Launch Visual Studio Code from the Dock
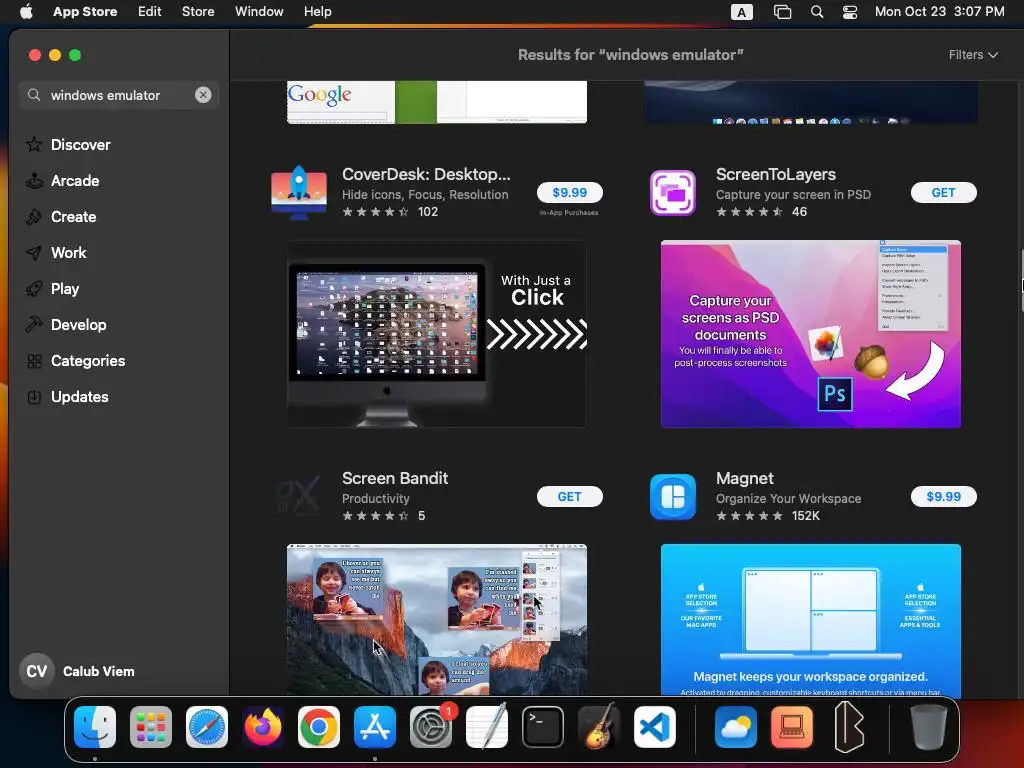The image size is (1024, 768). pyautogui.click(x=654, y=727)
